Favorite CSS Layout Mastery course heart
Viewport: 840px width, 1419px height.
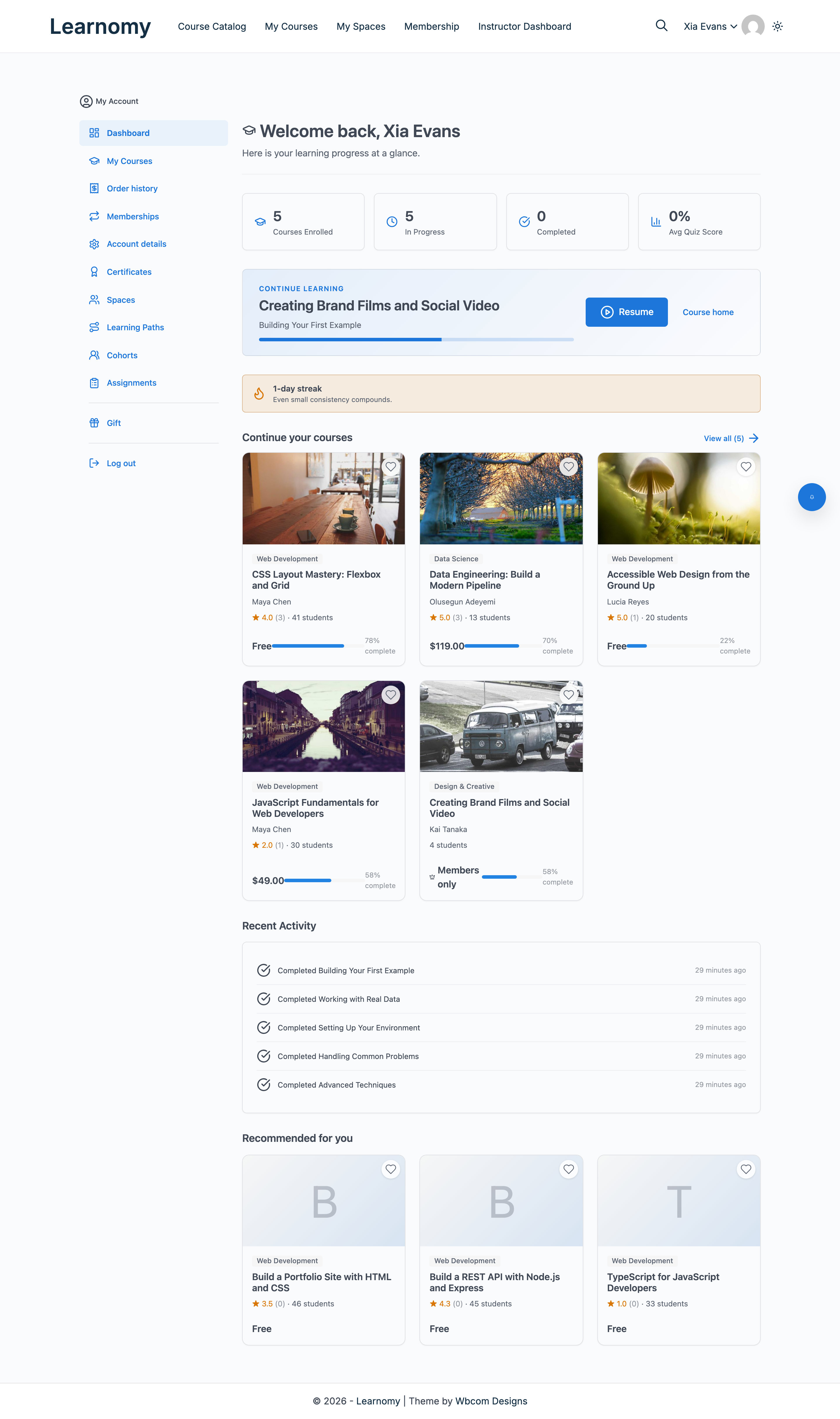point(391,466)
